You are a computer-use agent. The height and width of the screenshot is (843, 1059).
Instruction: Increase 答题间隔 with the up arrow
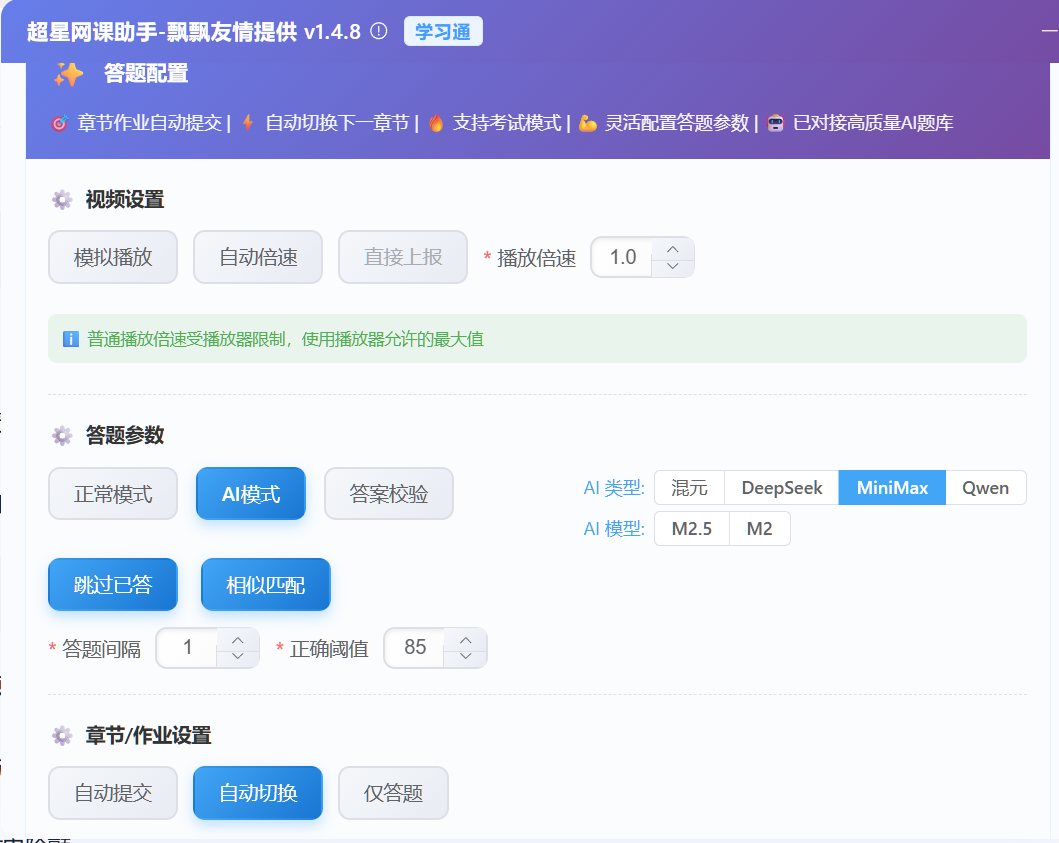point(237,640)
